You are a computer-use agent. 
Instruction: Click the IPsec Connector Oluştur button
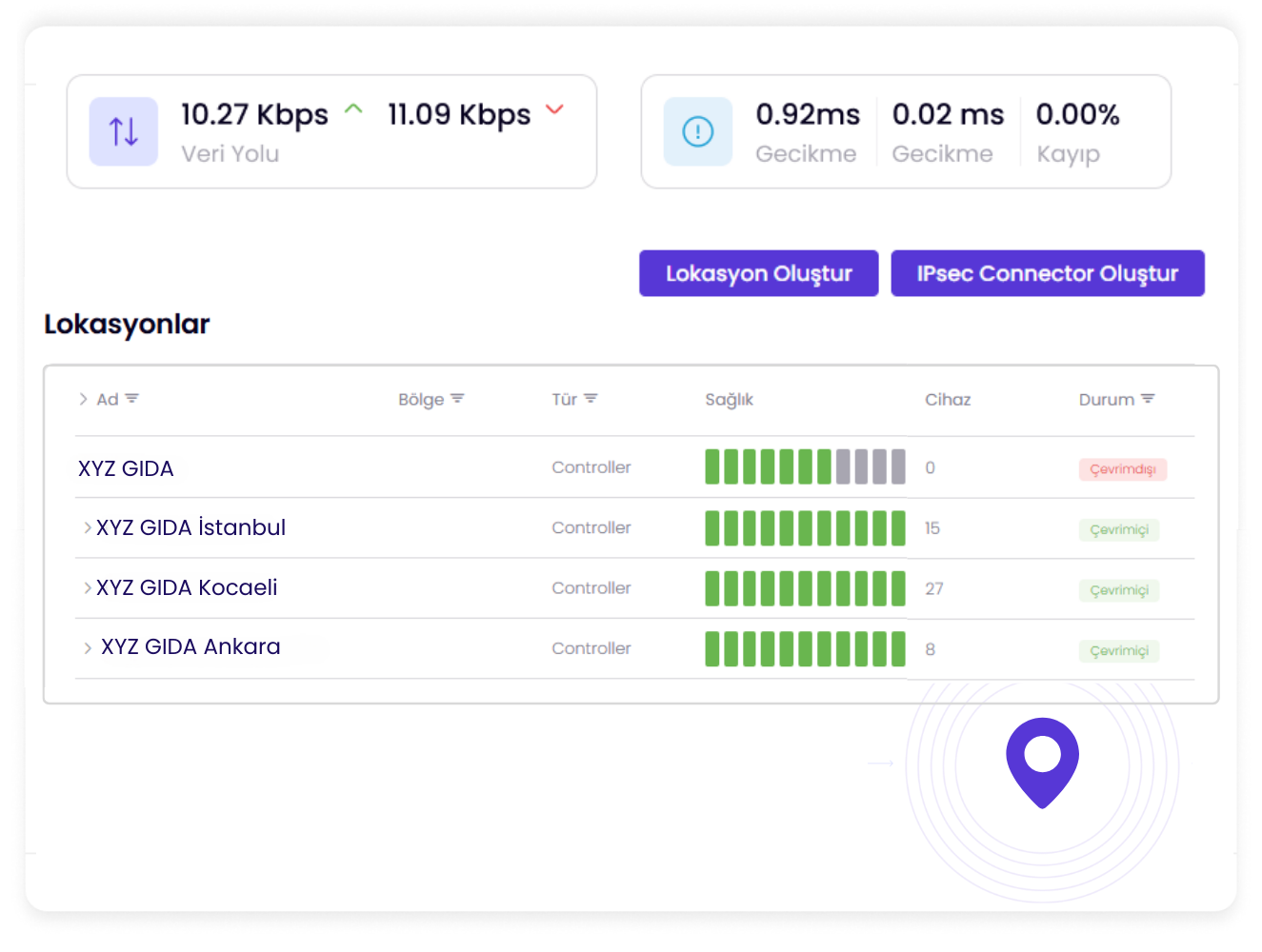(x=1047, y=273)
